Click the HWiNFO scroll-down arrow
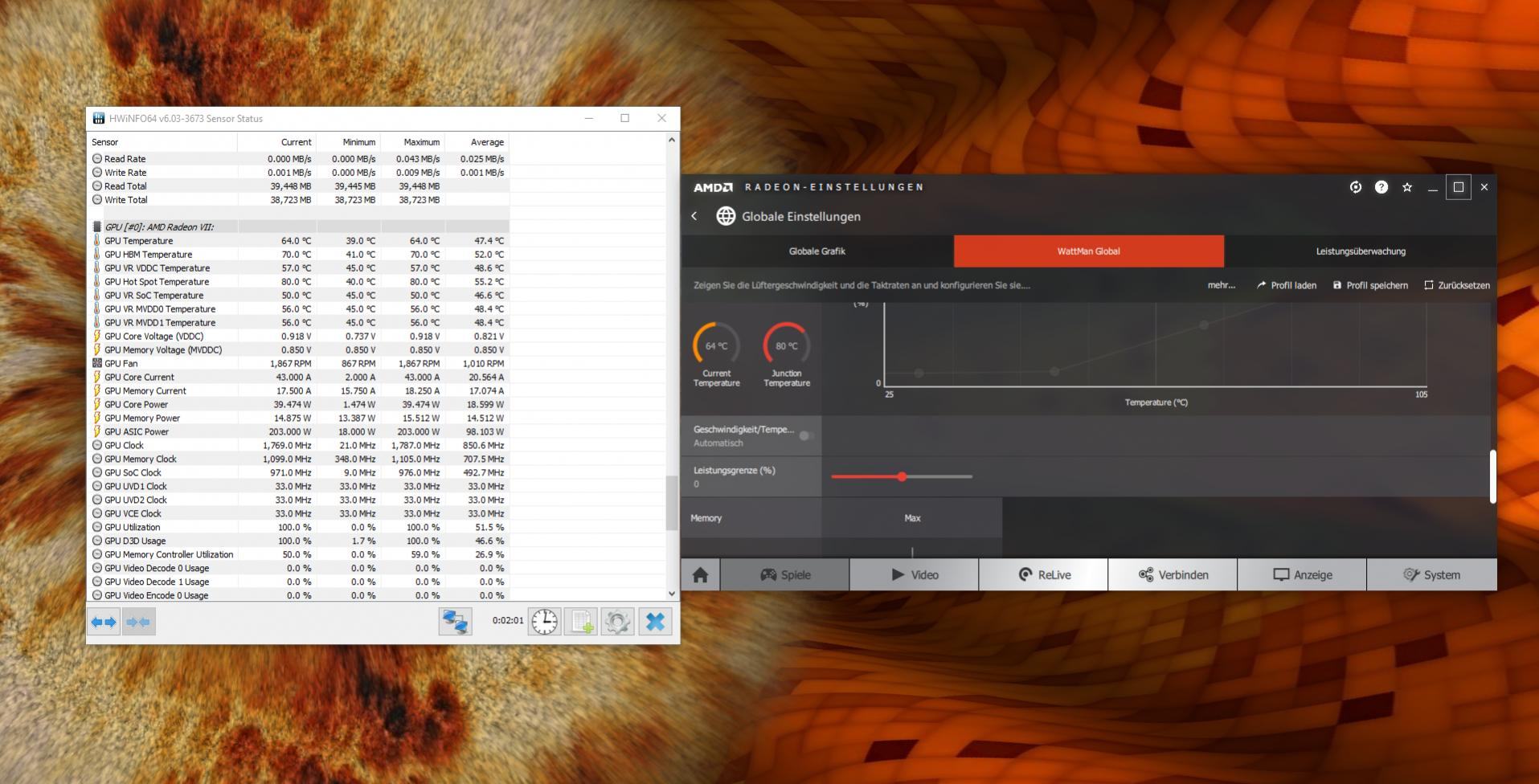 coord(672,594)
